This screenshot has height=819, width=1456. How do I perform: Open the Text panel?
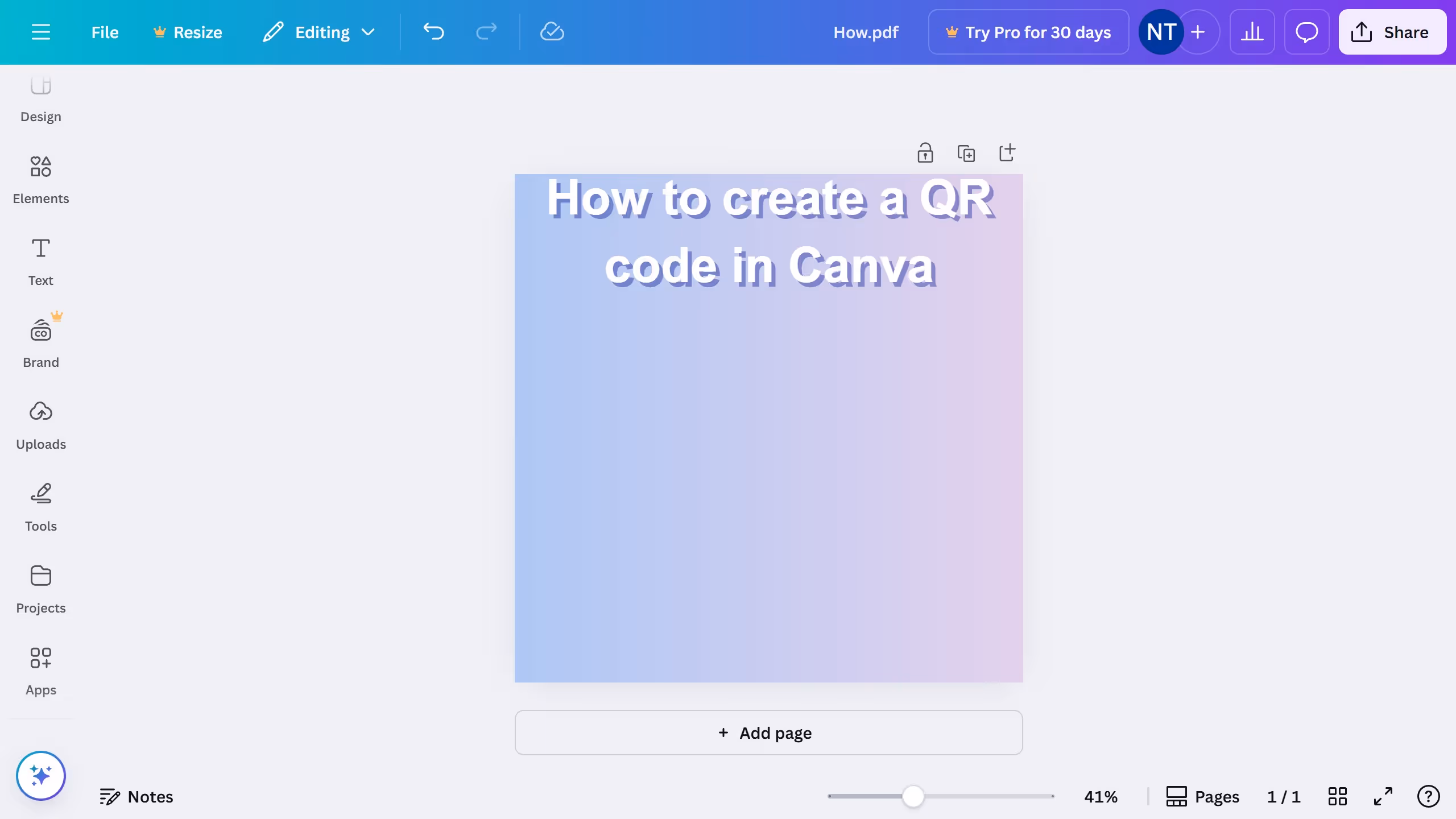tap(40, 262)
